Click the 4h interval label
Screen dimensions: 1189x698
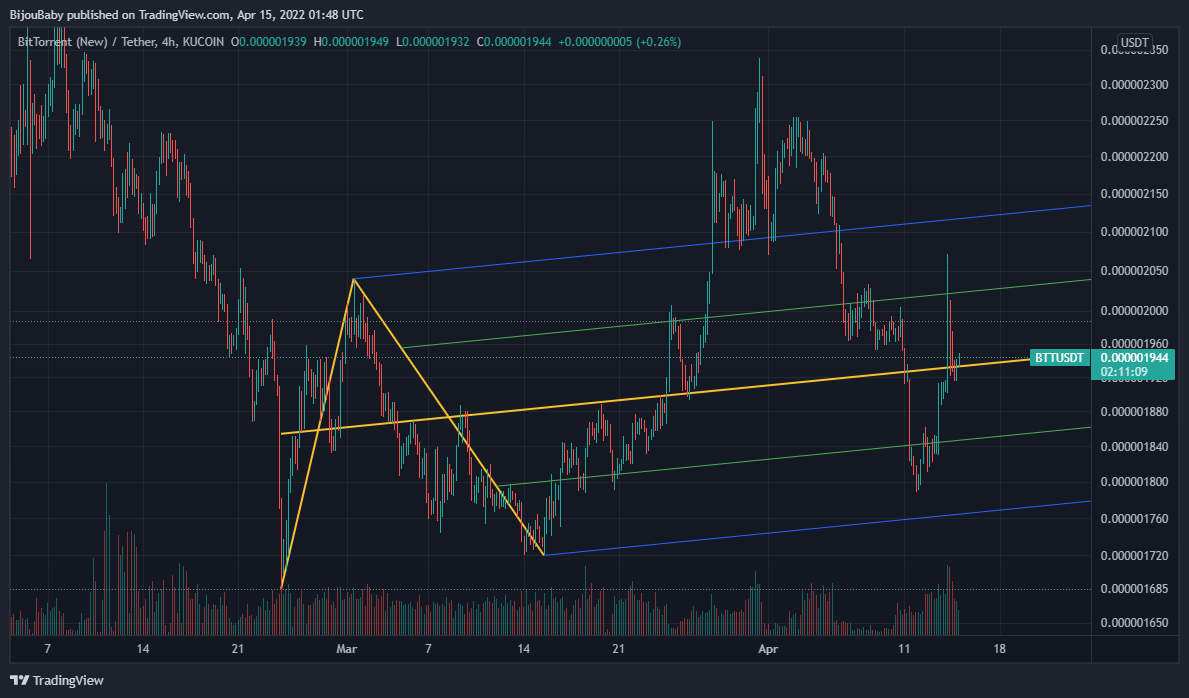tap(169, 42)
